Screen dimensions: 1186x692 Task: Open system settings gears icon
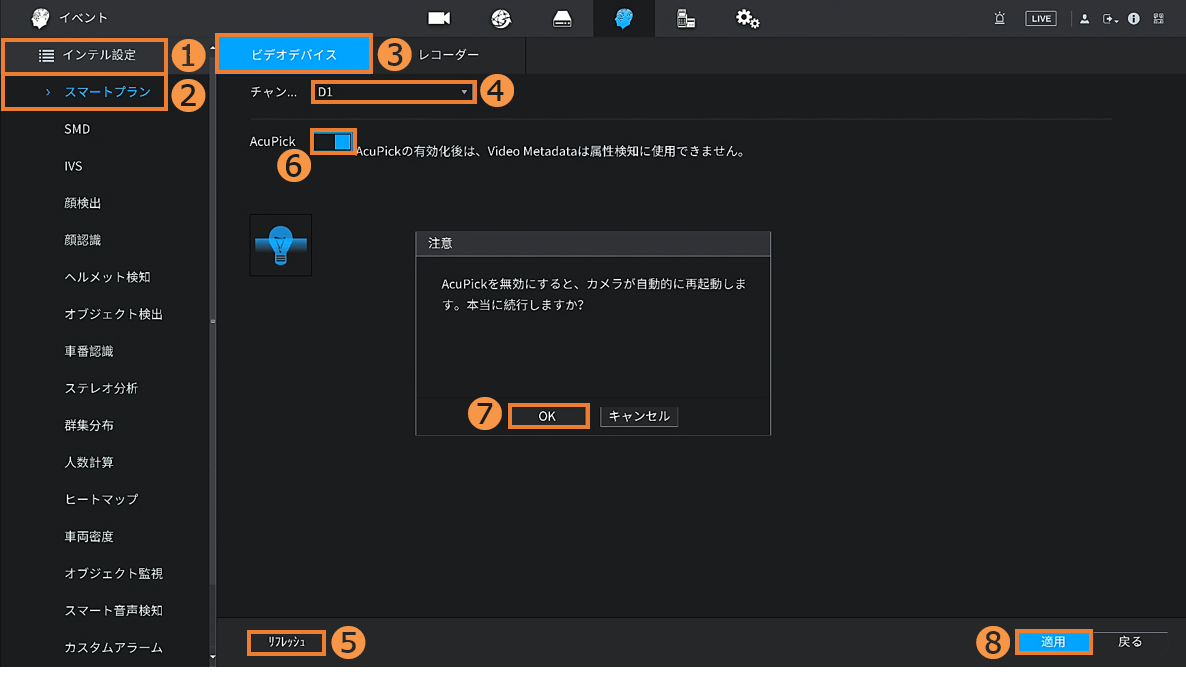(747, 18)
